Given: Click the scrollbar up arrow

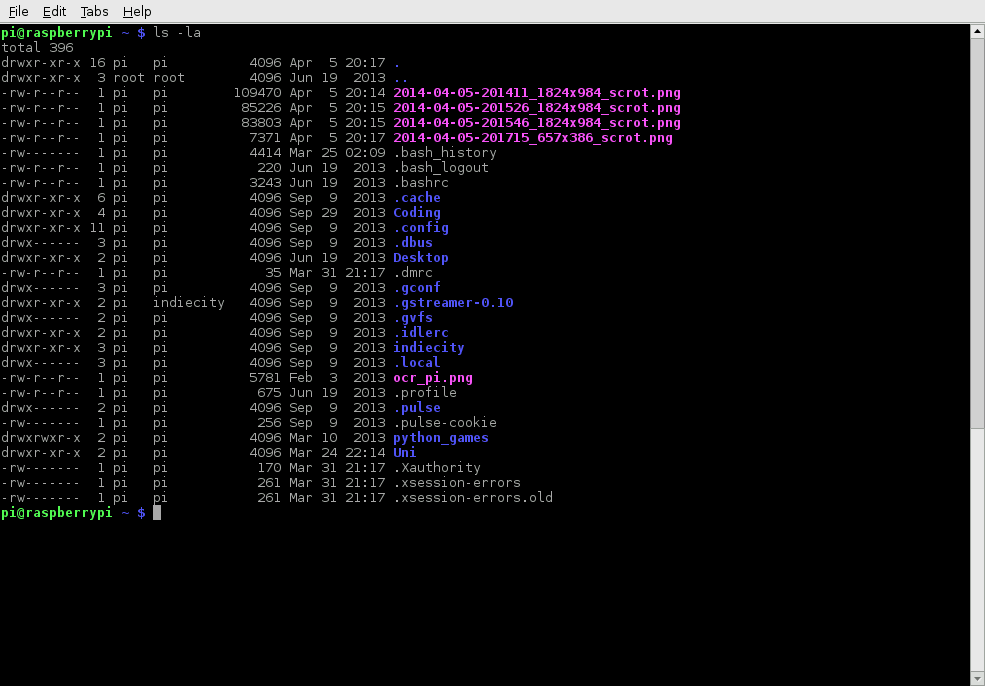Looking at the screenshot, I should click(x=977, y=32).
